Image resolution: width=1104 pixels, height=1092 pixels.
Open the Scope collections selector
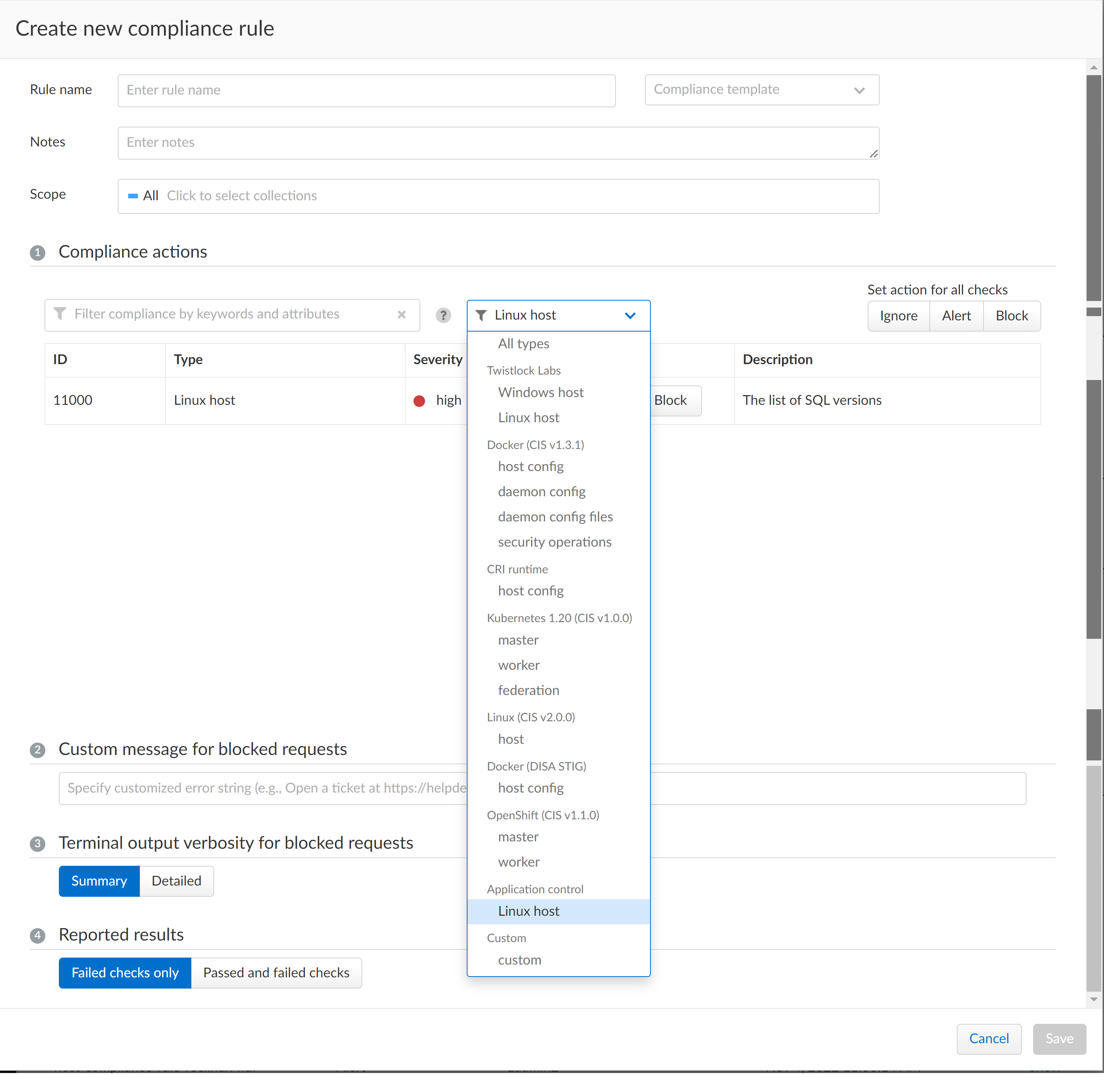pos(498,196)
